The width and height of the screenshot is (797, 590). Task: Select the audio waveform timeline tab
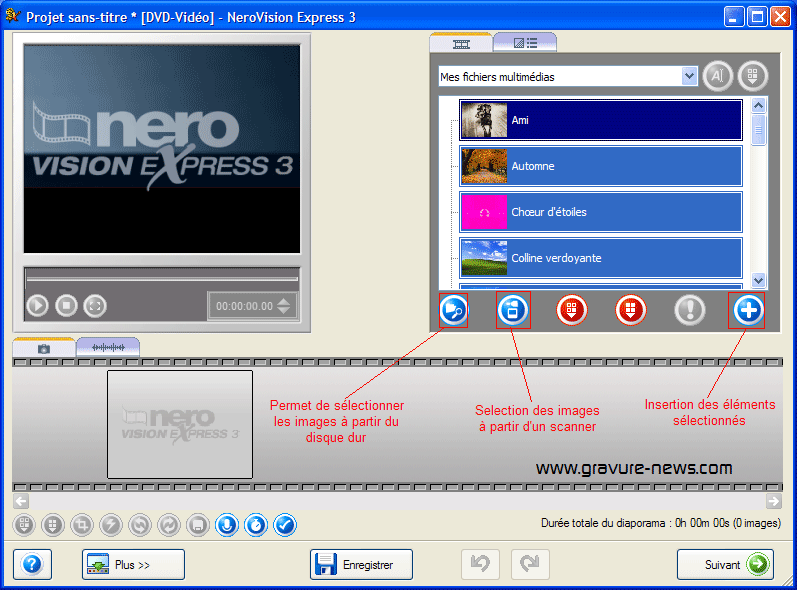coord(108,348)
